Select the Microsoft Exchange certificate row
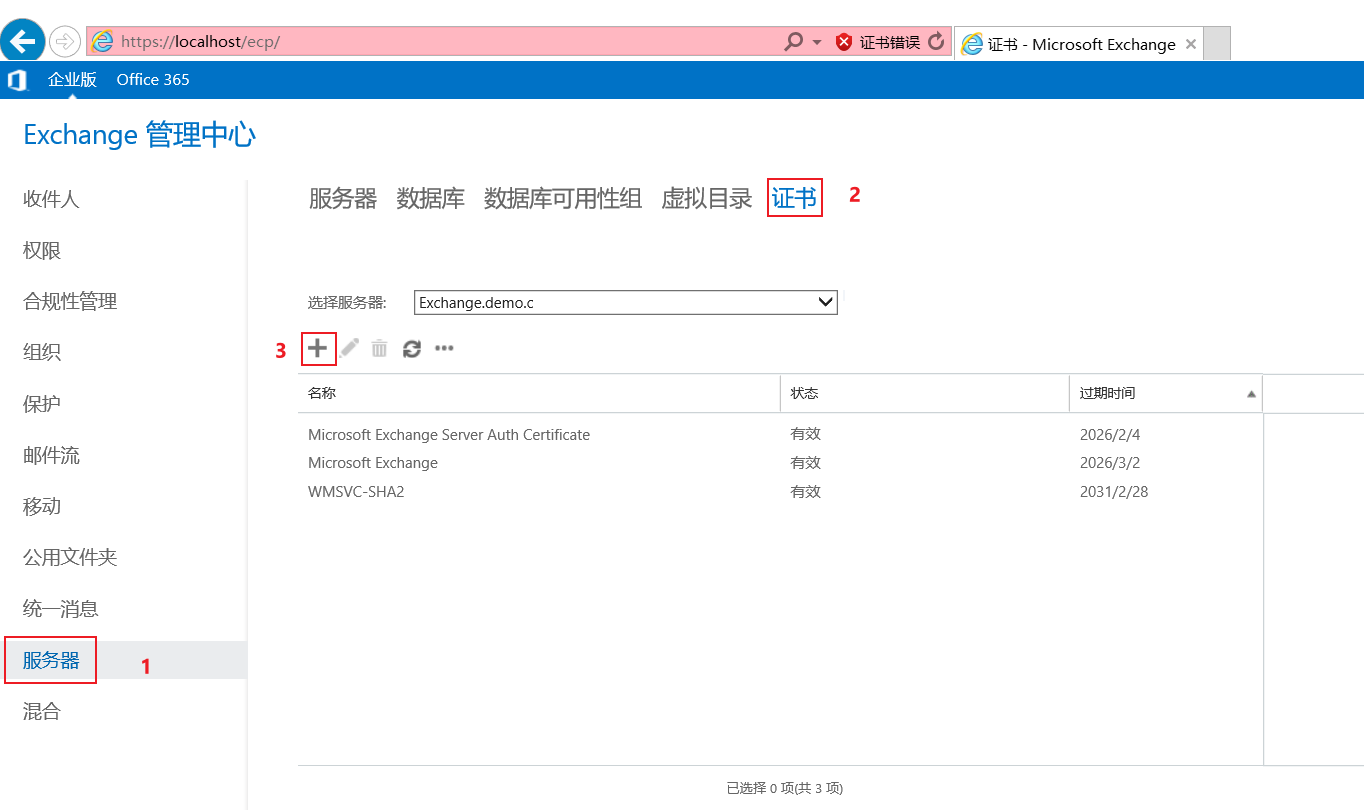 point(780,463)
